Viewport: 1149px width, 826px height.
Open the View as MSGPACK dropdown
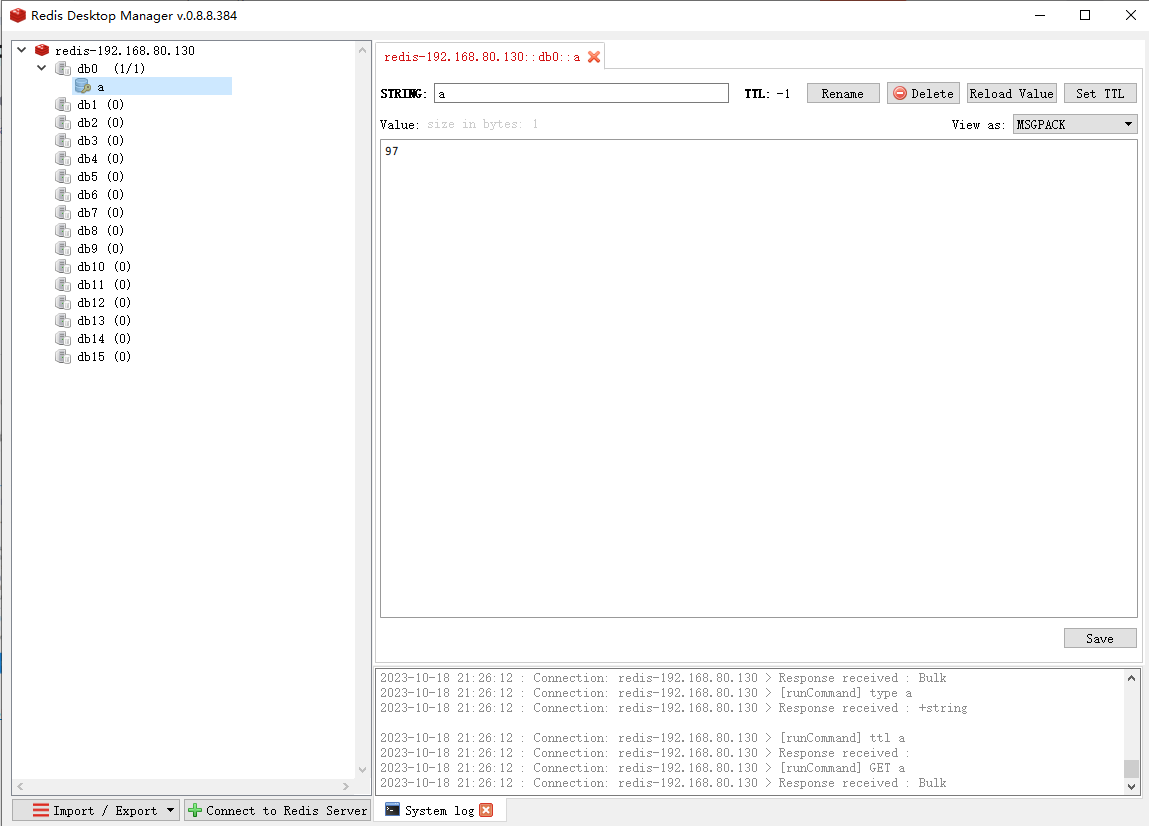[1075, 124]
